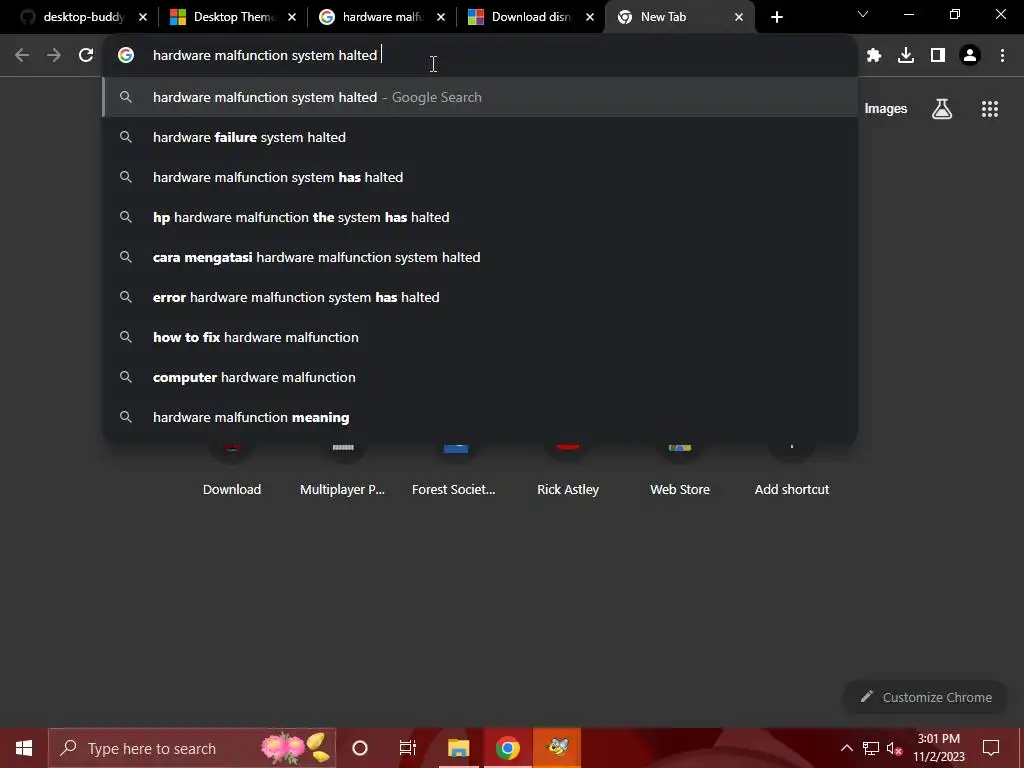Open the Windows Start menu

24,748
